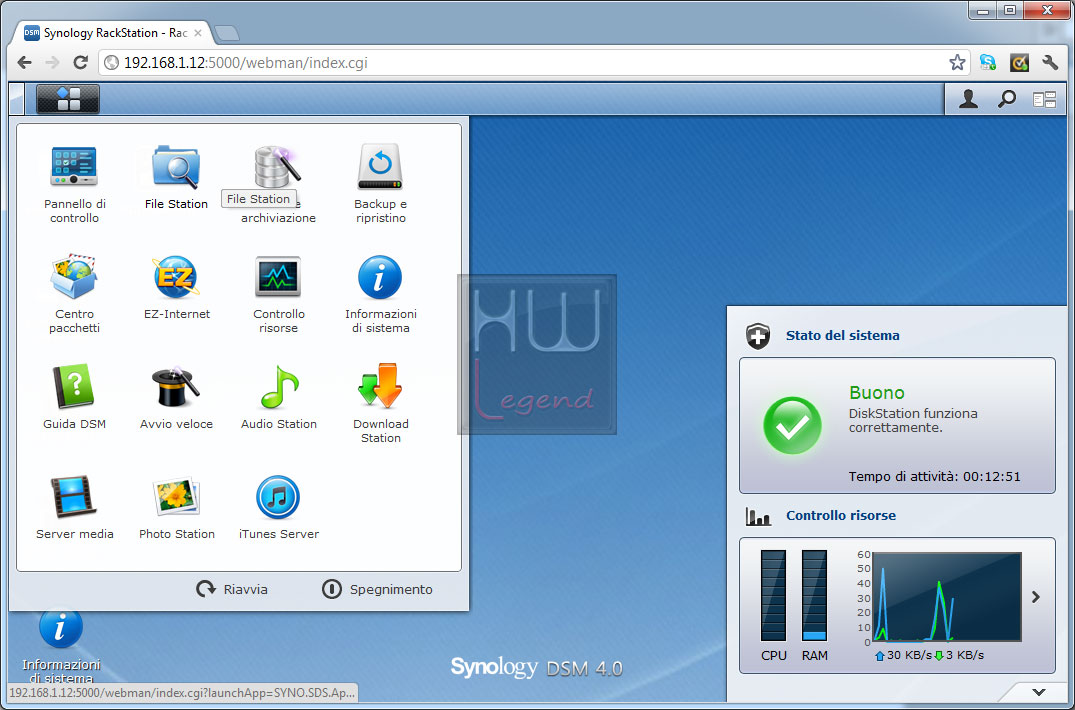
Task: Open Backup e ripristino
Action: click(380, 182)
